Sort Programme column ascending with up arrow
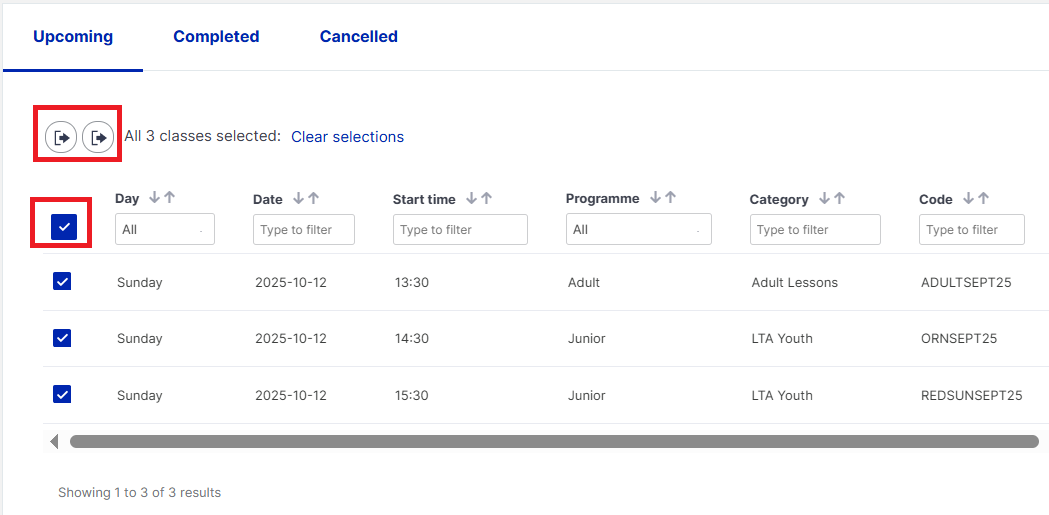The image size is (1049, 515). [x=670, y=198]
